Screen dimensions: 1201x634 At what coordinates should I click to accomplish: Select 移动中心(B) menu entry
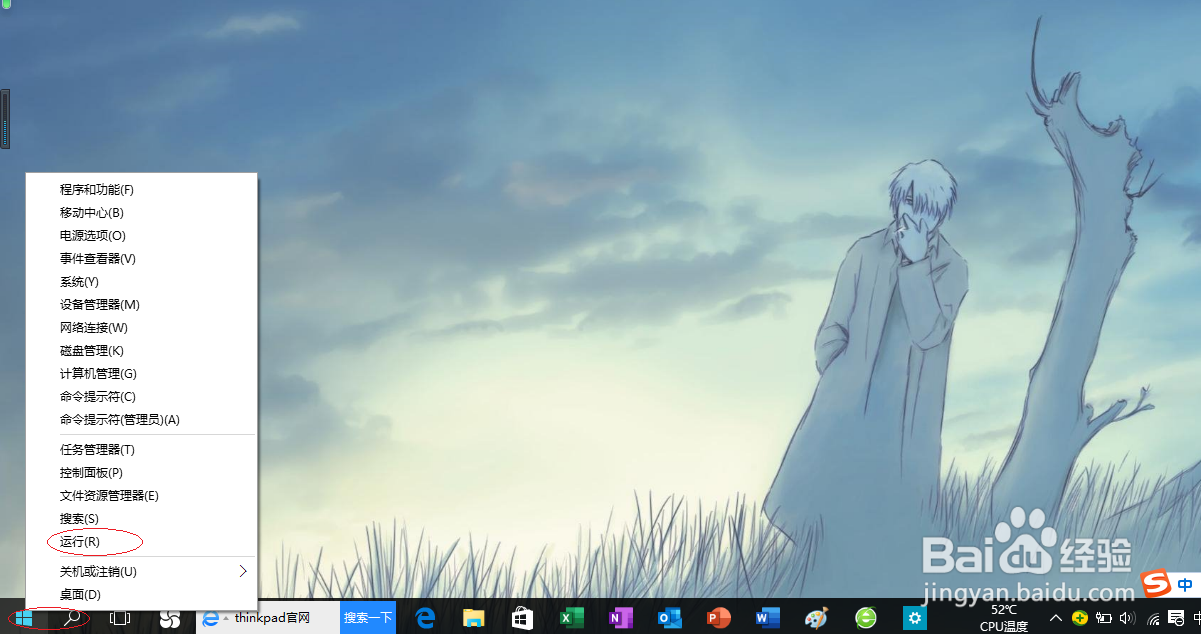click(141, 213)
